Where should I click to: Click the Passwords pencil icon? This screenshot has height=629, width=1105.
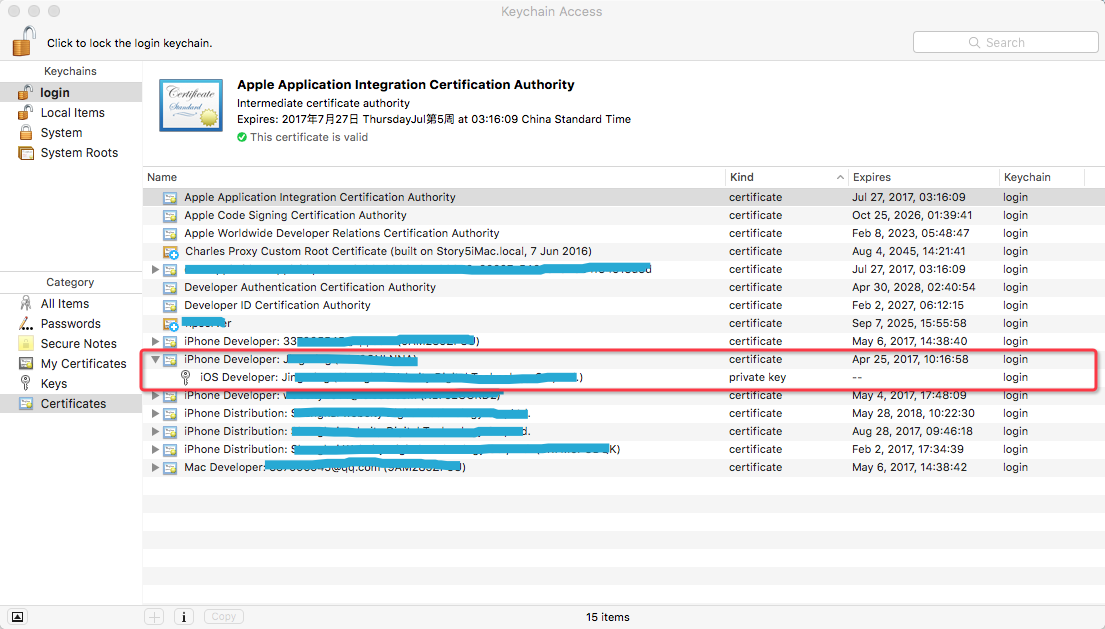coord(25,323)
